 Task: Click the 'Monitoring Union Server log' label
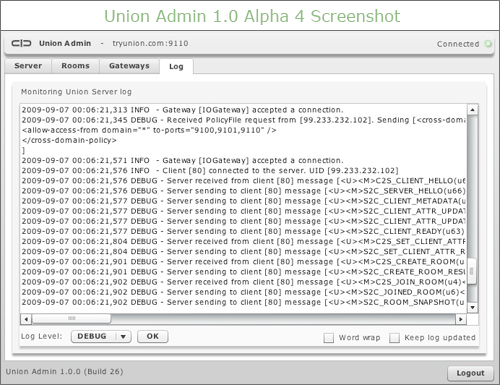76,92
